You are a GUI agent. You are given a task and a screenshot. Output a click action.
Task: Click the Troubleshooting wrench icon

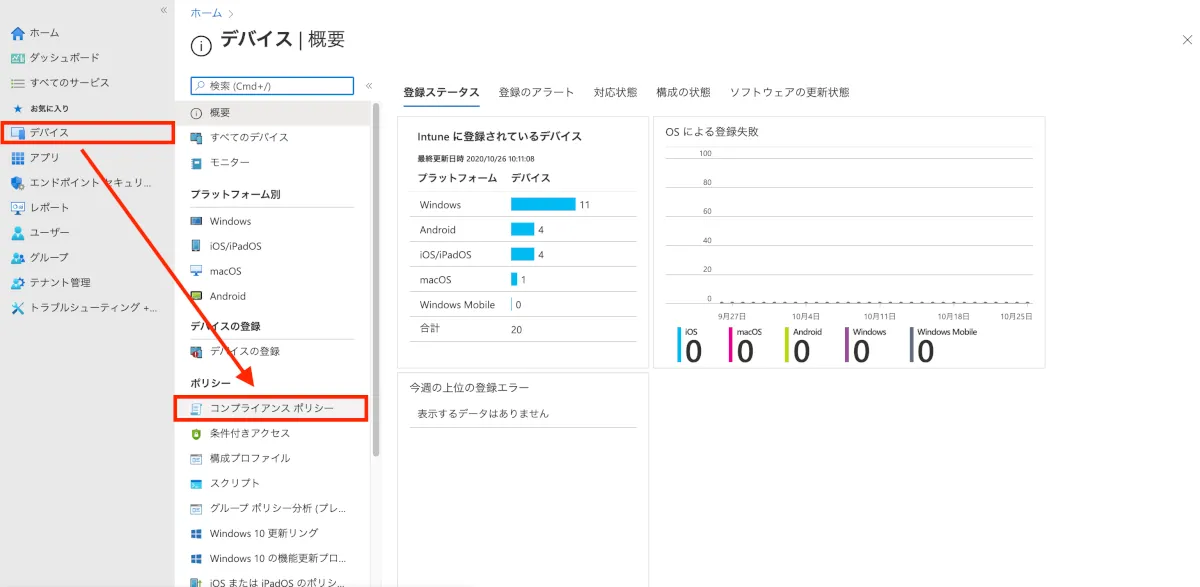pos(17,308)
